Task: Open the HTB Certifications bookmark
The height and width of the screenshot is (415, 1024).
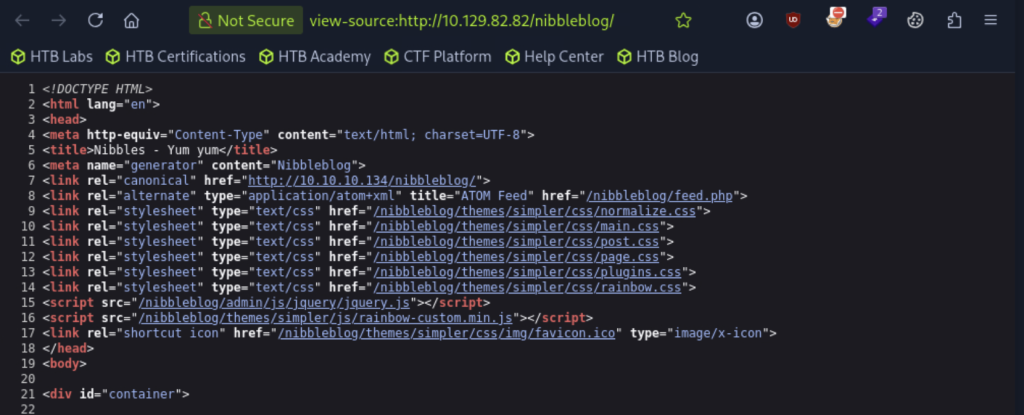Action: [176, 57]
